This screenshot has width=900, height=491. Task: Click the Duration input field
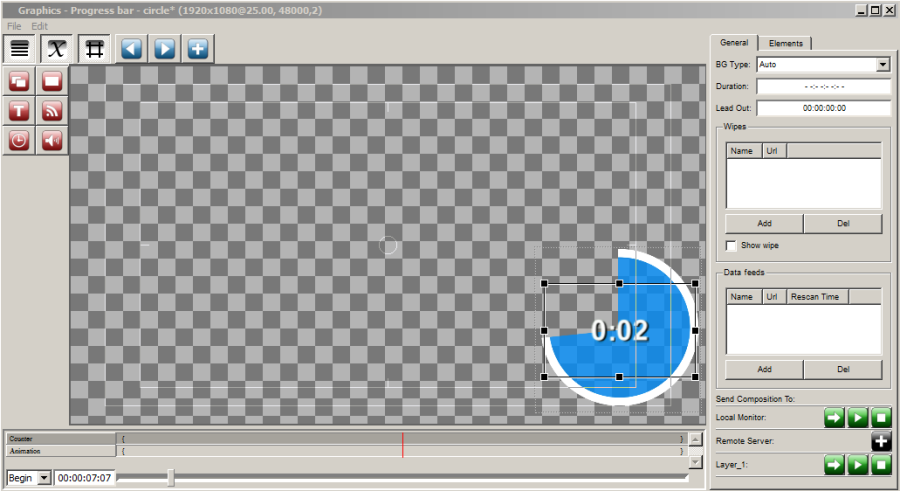(x=824, y=87)
